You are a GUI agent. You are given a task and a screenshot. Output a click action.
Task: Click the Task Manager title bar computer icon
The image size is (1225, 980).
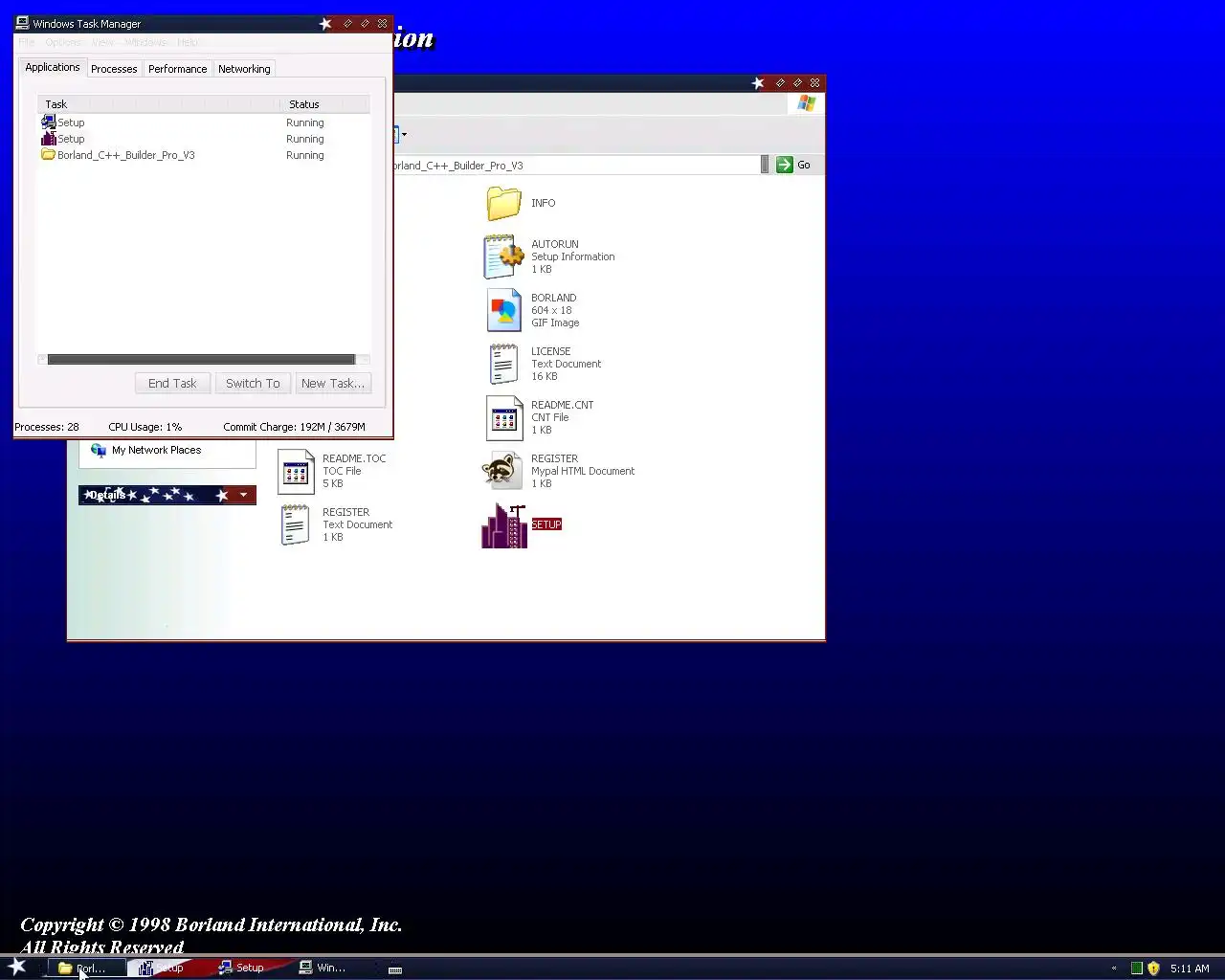(x=22, y=23)
